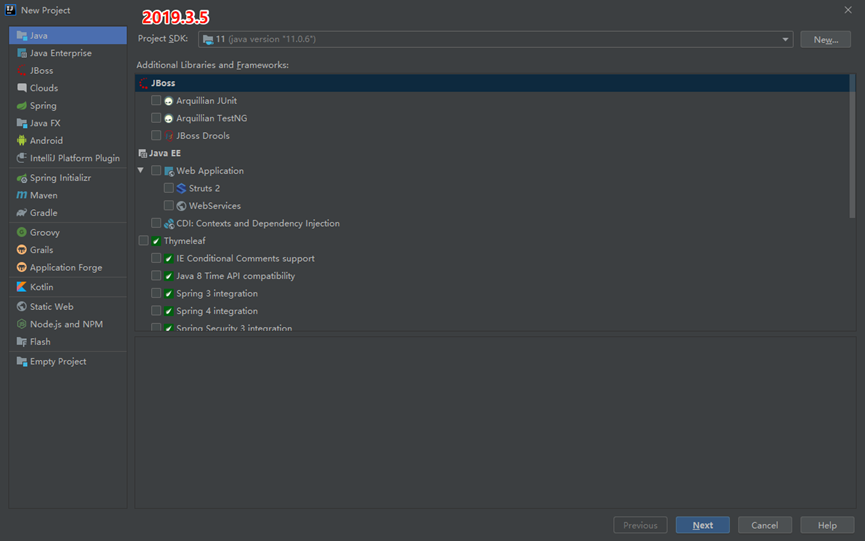Select IntelliJ Platform Plugin icon

[22, 158]
